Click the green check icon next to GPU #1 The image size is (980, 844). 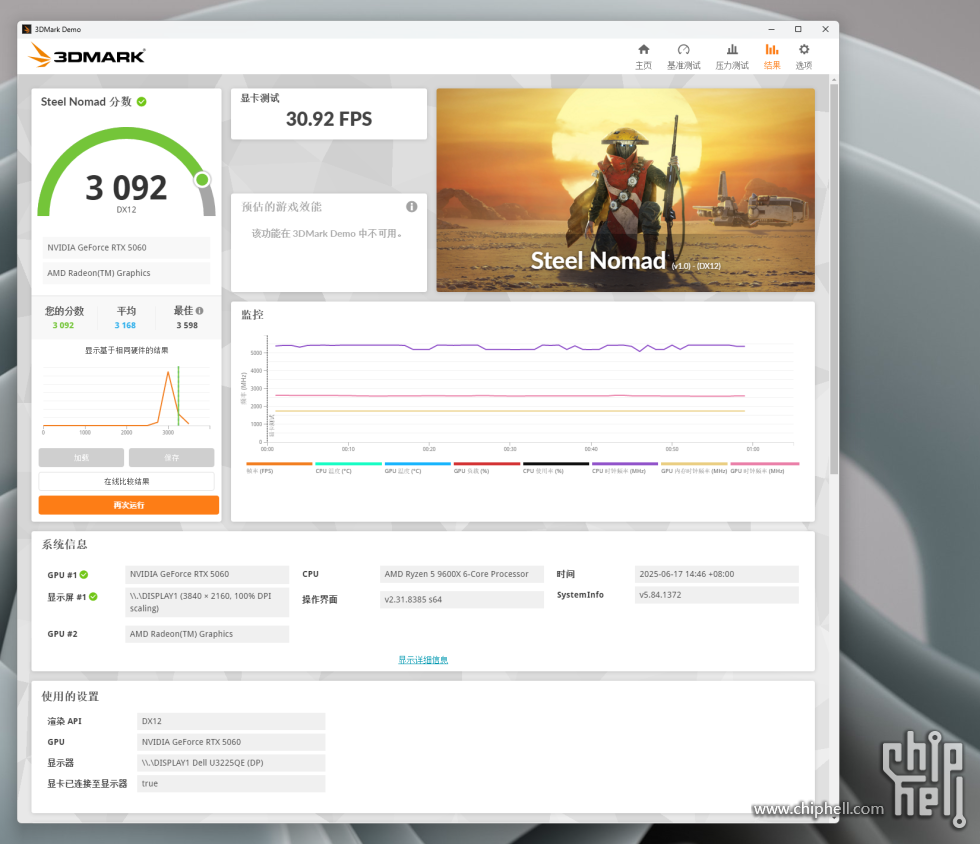click(x=84, y=575)
